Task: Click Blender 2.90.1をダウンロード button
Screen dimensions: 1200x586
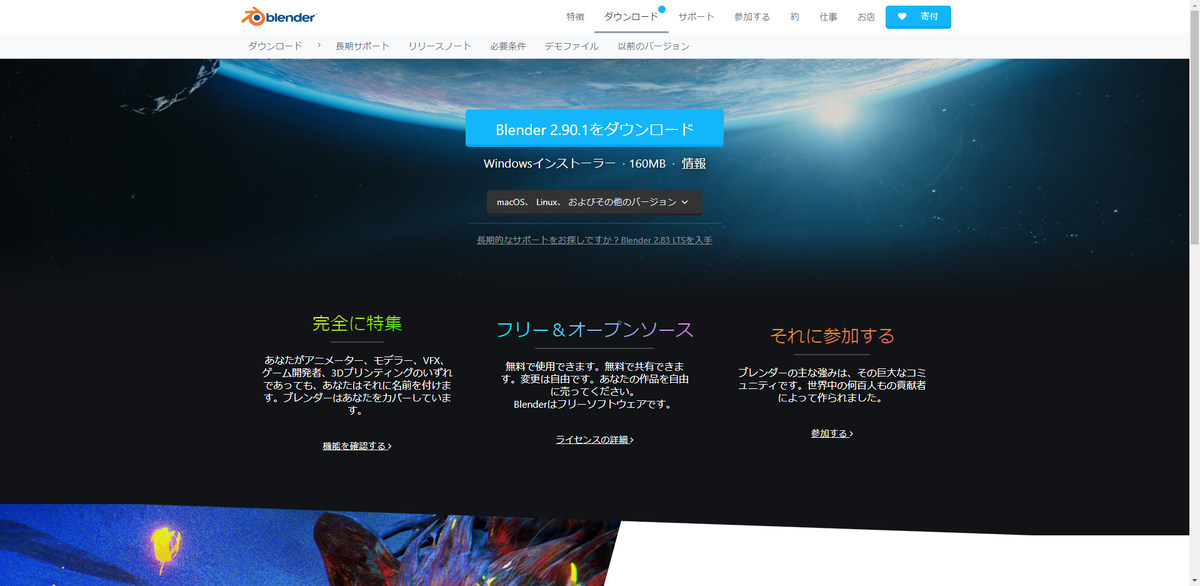Action: click(594, 129)
